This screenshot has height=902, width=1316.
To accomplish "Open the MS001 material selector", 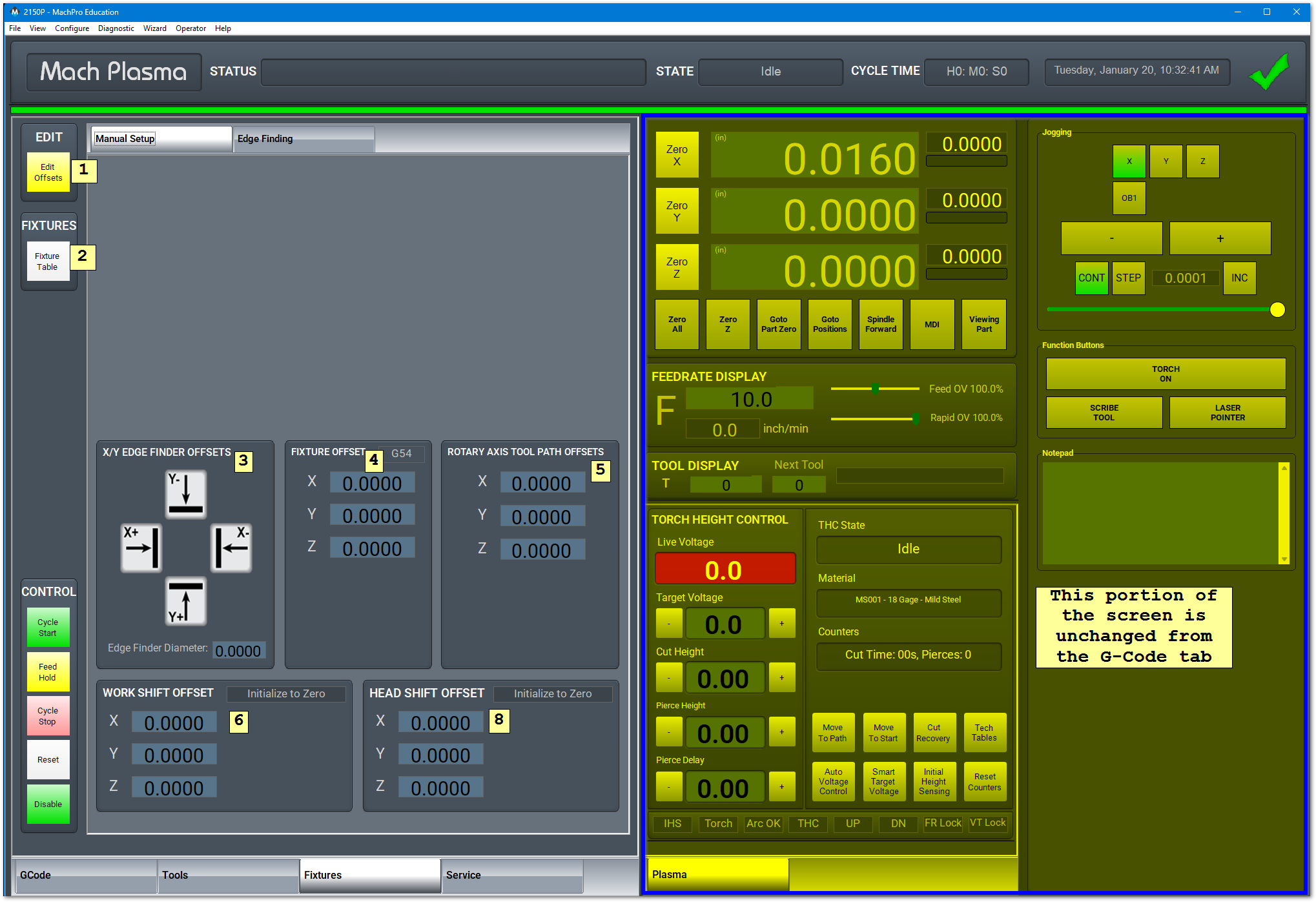I will (909, 600).
